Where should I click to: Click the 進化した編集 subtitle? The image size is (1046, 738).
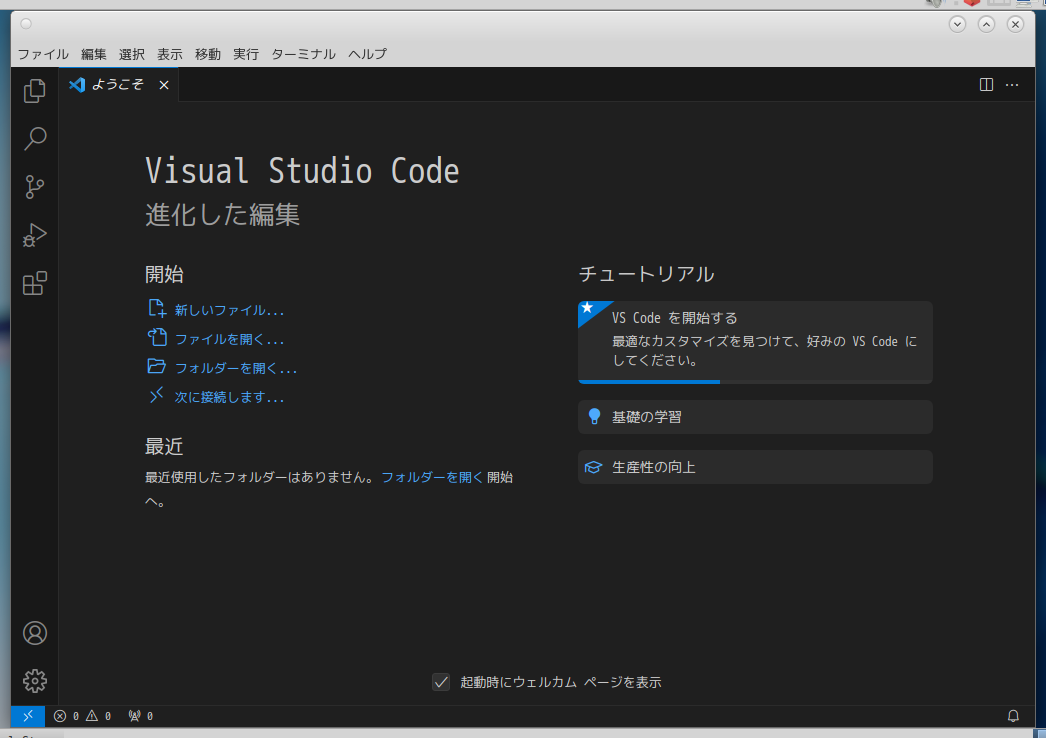(x=223, y=214)
